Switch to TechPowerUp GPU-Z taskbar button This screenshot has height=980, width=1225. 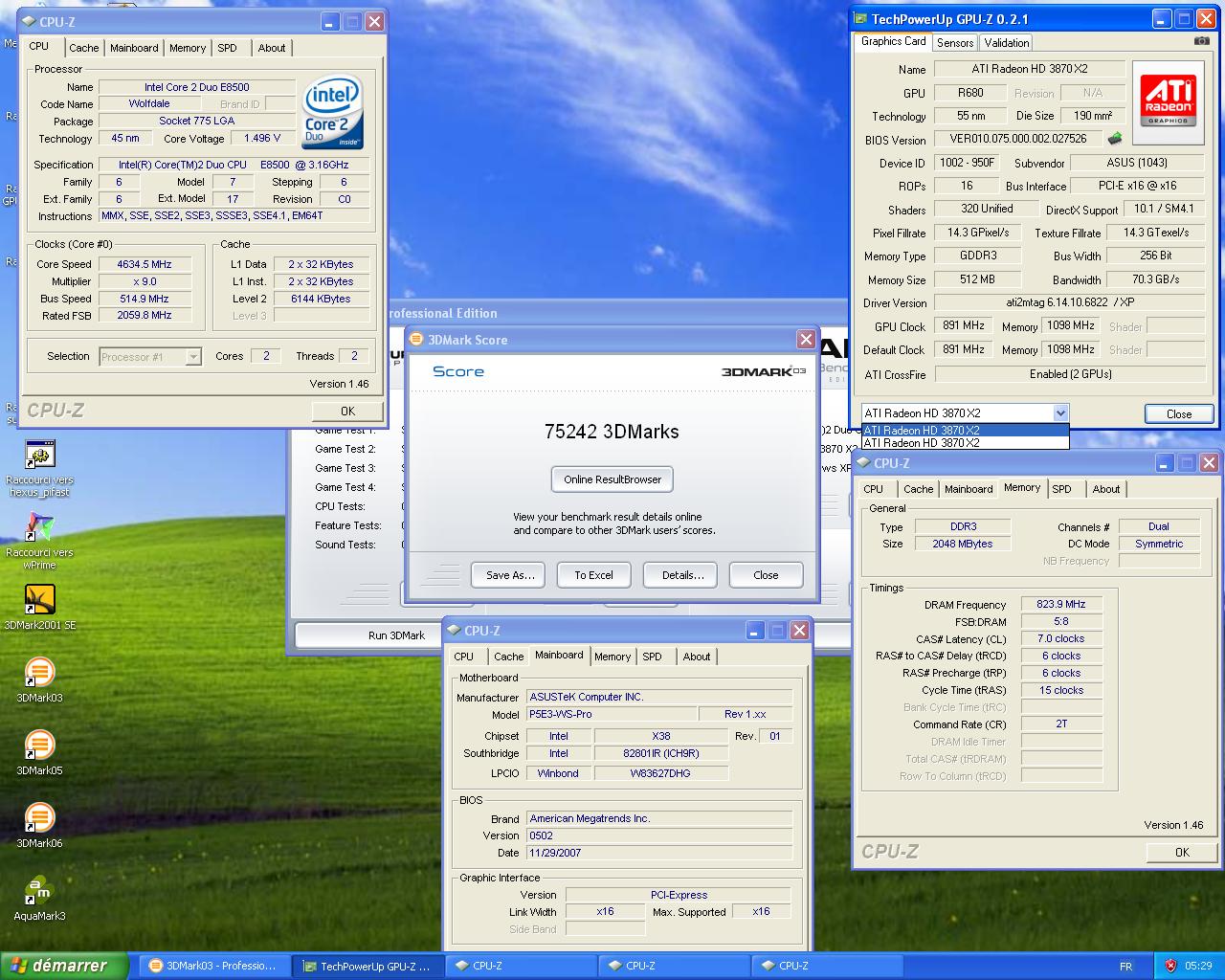click(x=367, y=966)
